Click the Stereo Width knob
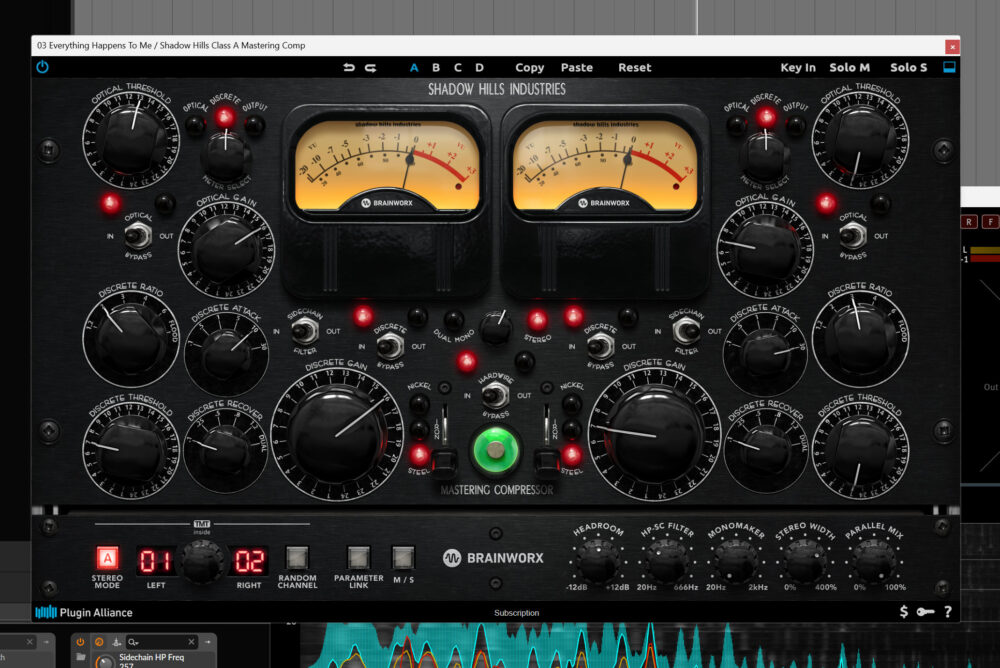 point(805,559)
